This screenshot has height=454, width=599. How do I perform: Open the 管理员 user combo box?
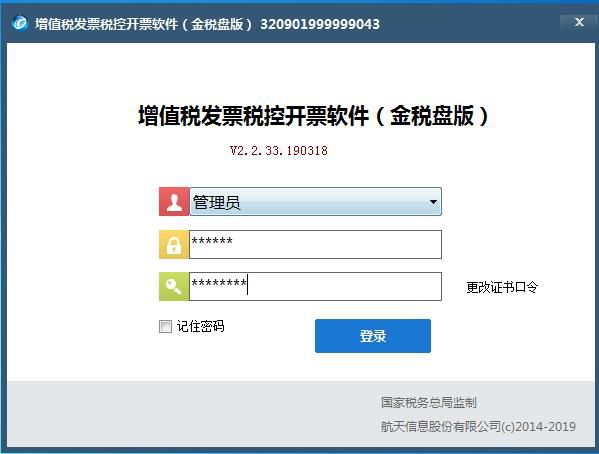tap(316, 202)
